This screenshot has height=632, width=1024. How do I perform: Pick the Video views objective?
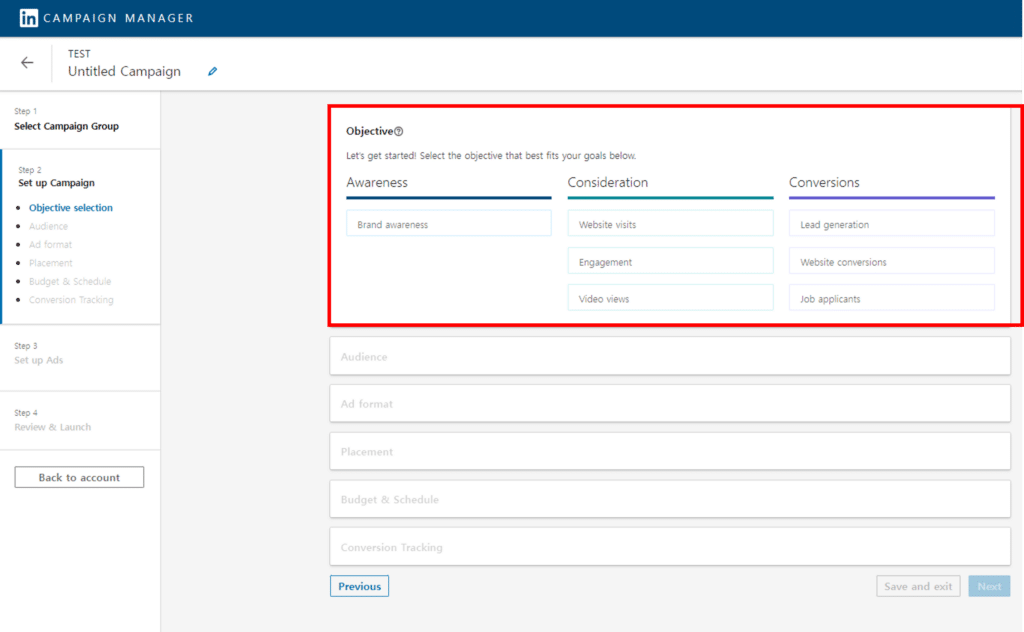[x=670, y=298]
